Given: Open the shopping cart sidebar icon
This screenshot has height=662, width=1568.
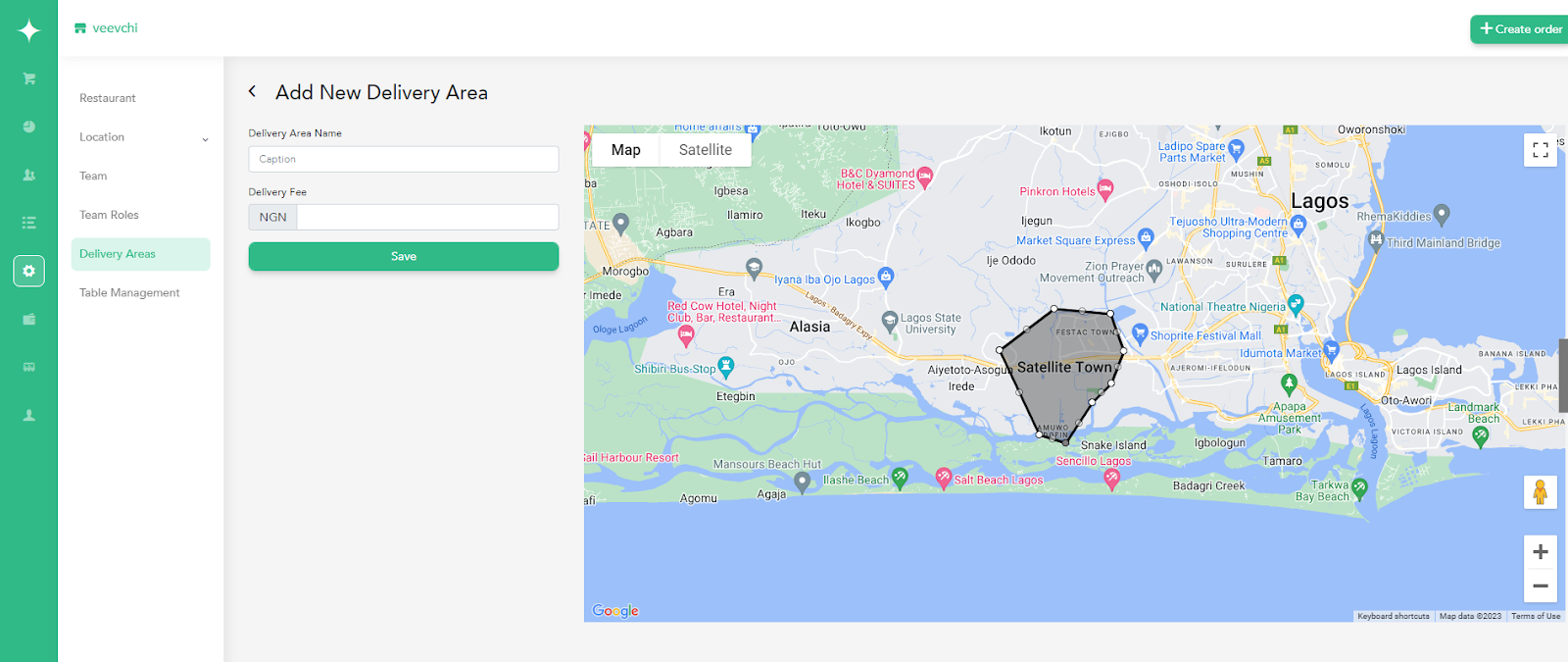Looking at the screenshot, I should [x=29, y=78].
